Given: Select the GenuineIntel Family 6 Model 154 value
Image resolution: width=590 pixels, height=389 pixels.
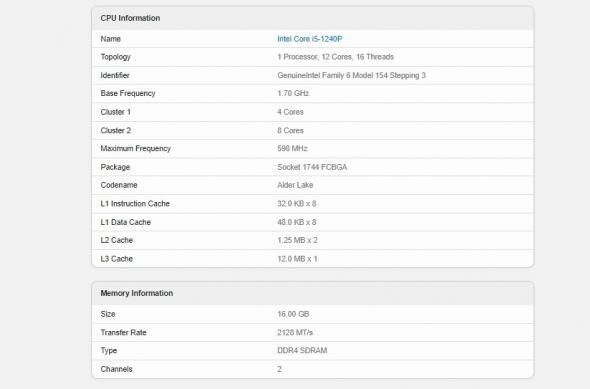Looking at the screenshot, I should (x=351, y=75).
